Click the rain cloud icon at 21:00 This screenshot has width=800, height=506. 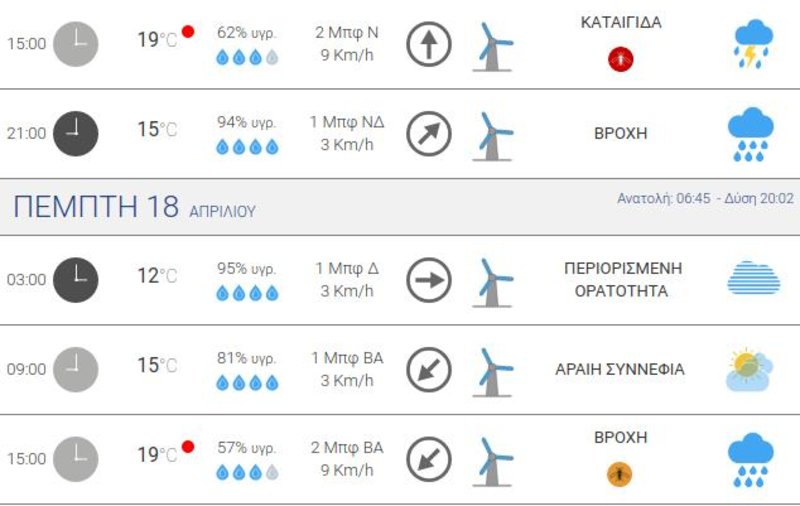click(x=751, y=134)
